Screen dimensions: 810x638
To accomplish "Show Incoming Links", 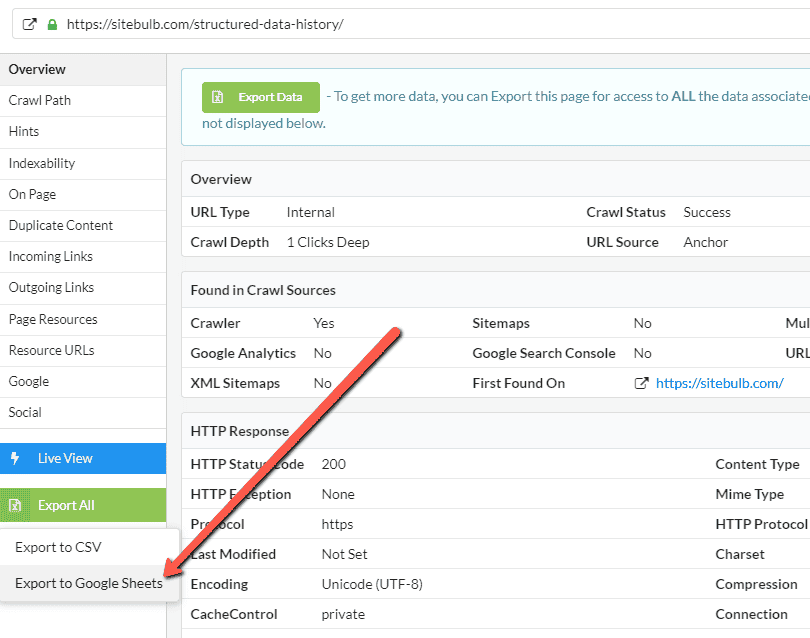I will 83,256.
